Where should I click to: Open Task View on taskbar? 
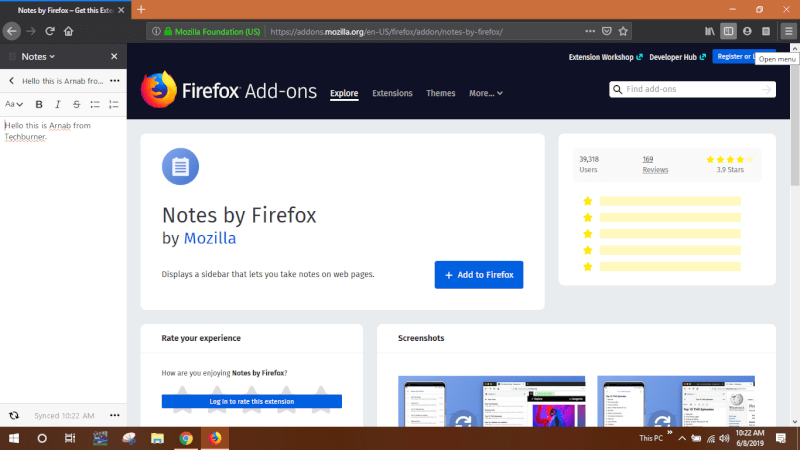pyautogui.click(x=70, y=438)
